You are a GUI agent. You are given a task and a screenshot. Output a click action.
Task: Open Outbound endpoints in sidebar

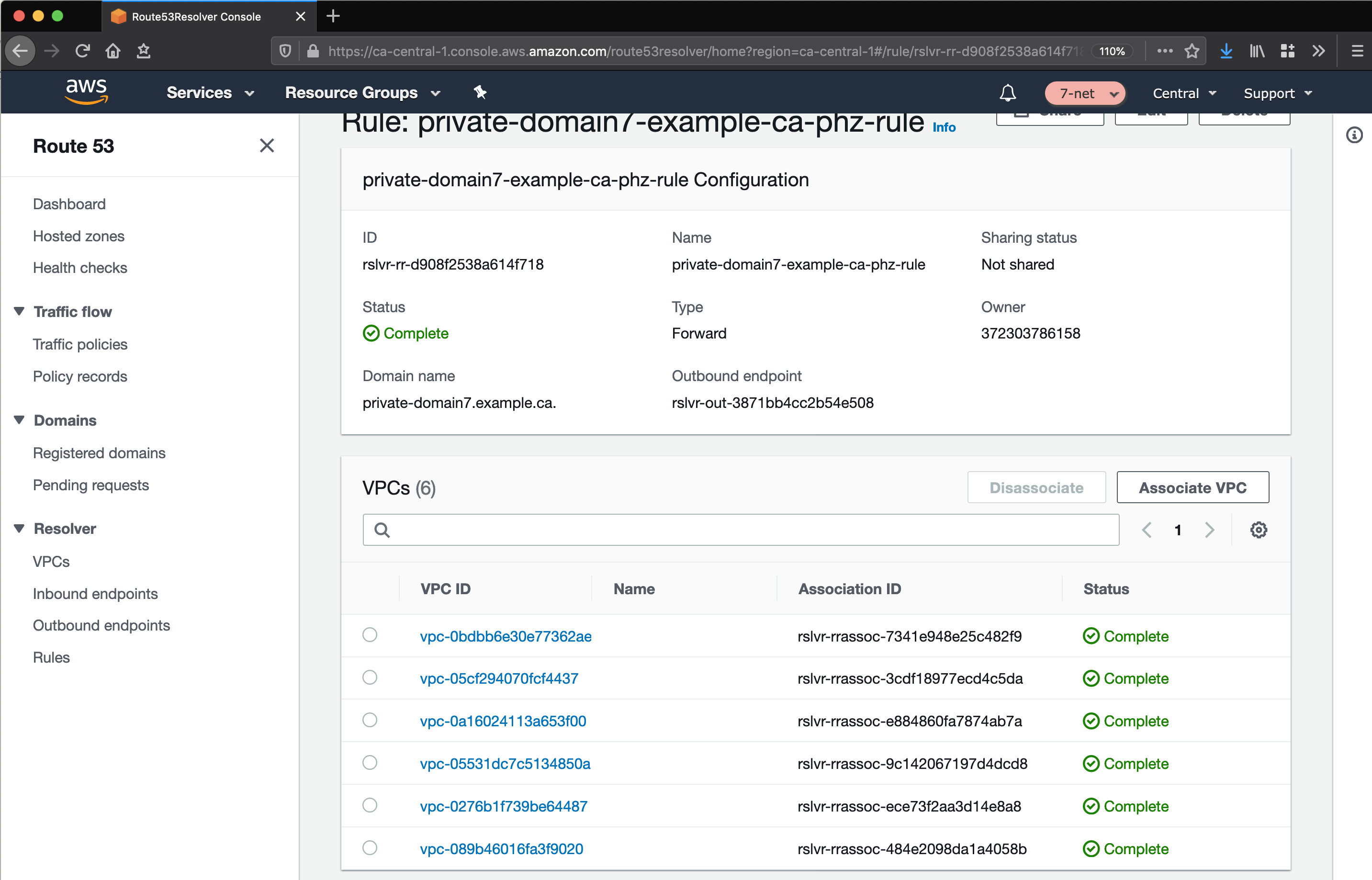(101, 625)
